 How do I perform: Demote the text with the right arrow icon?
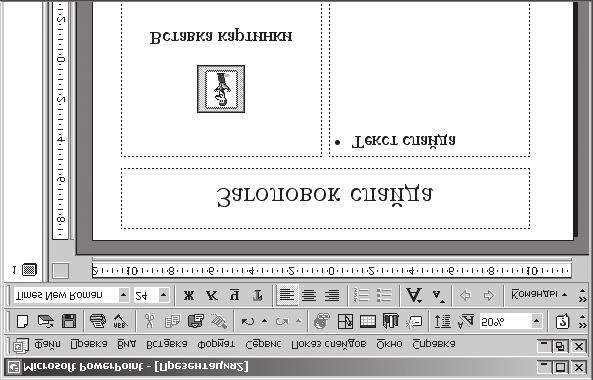pyautogui.click(x=489, y=295)
